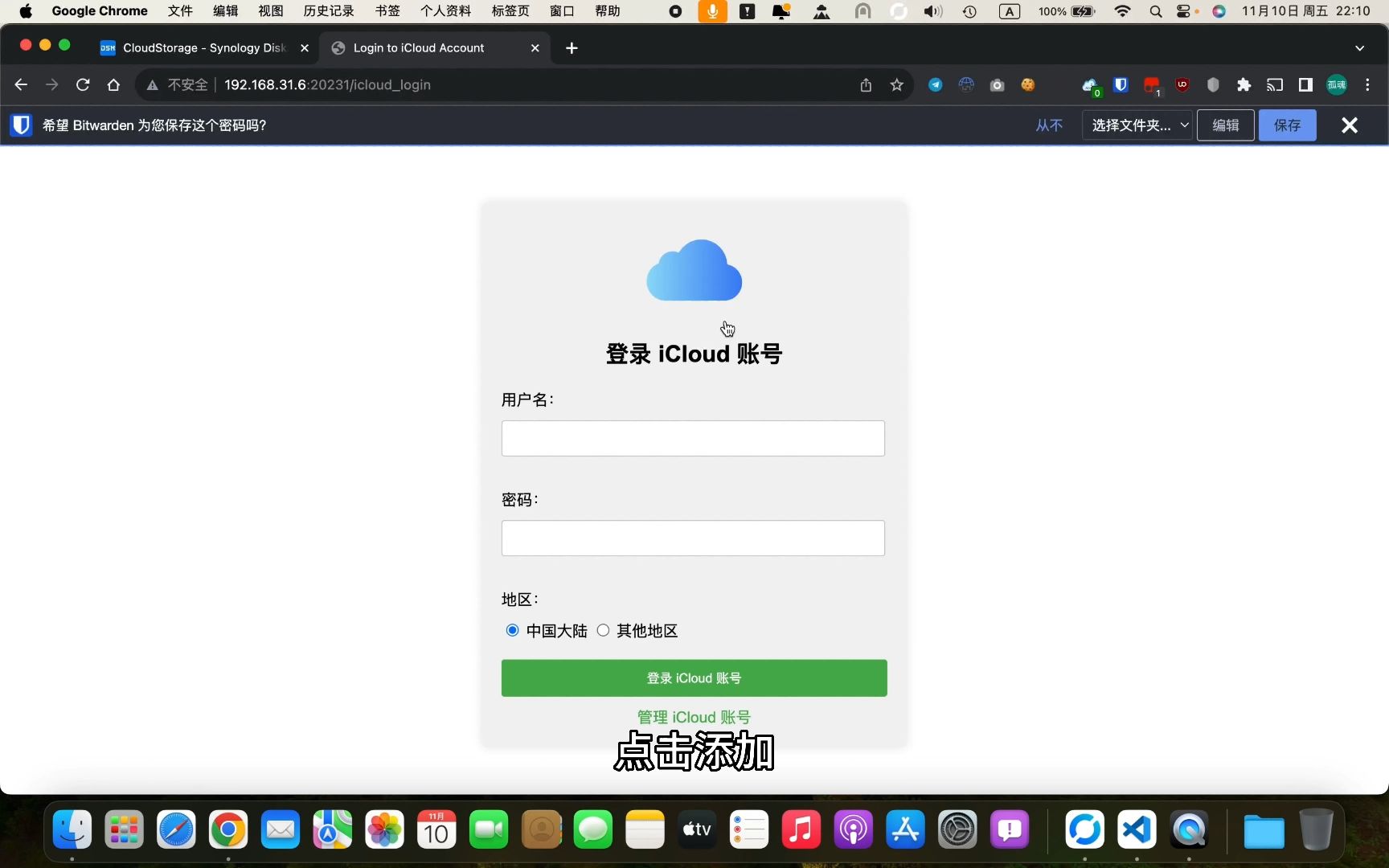
Task: Click the cookie extension icon
Action: 1028,84
